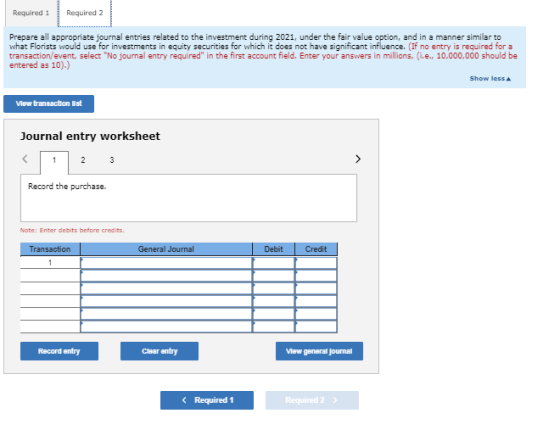Click the disabled Required 2 next button
560x430 pixels.
312,400
